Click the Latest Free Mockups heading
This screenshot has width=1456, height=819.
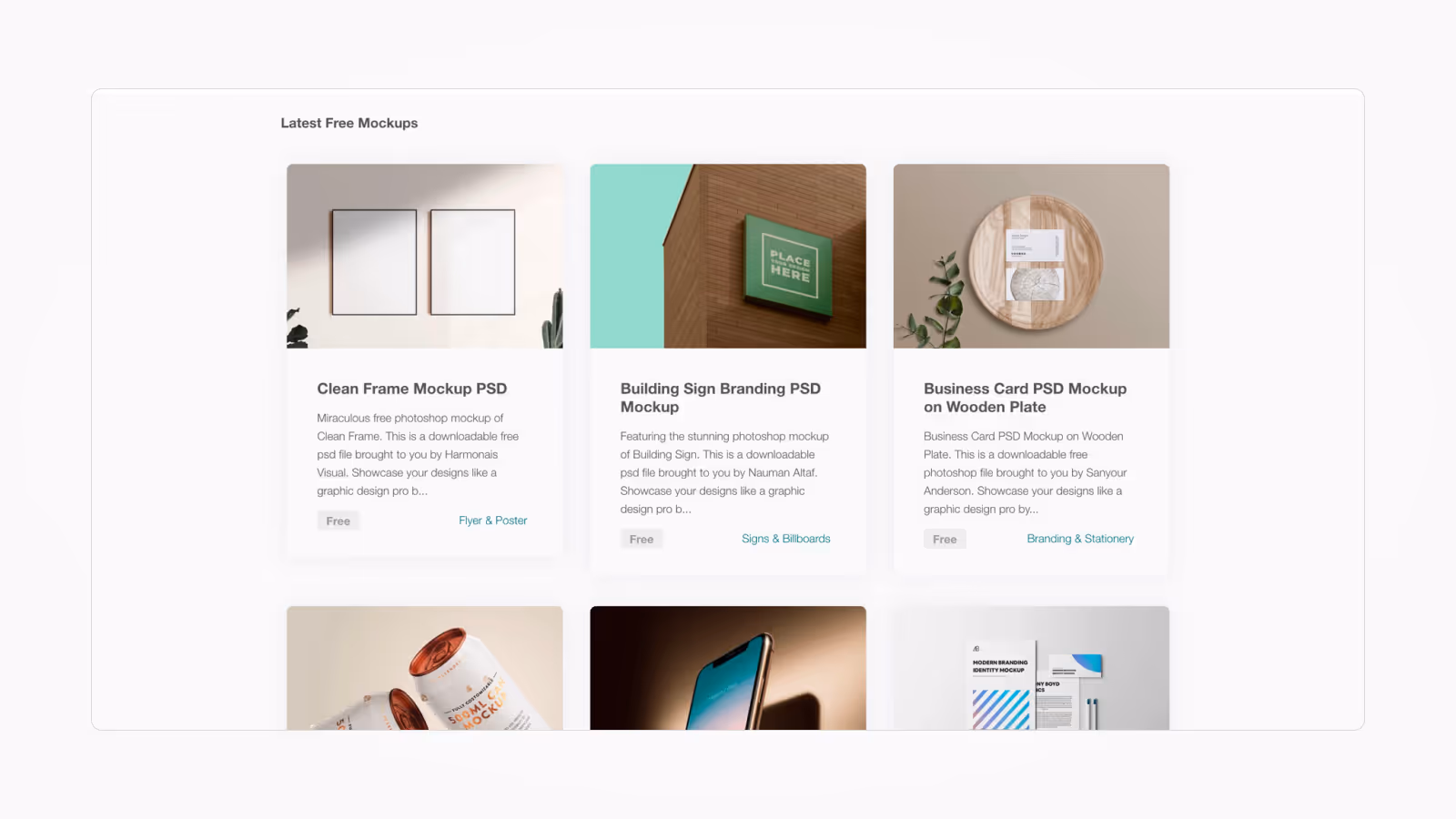[x=349, y=123]
